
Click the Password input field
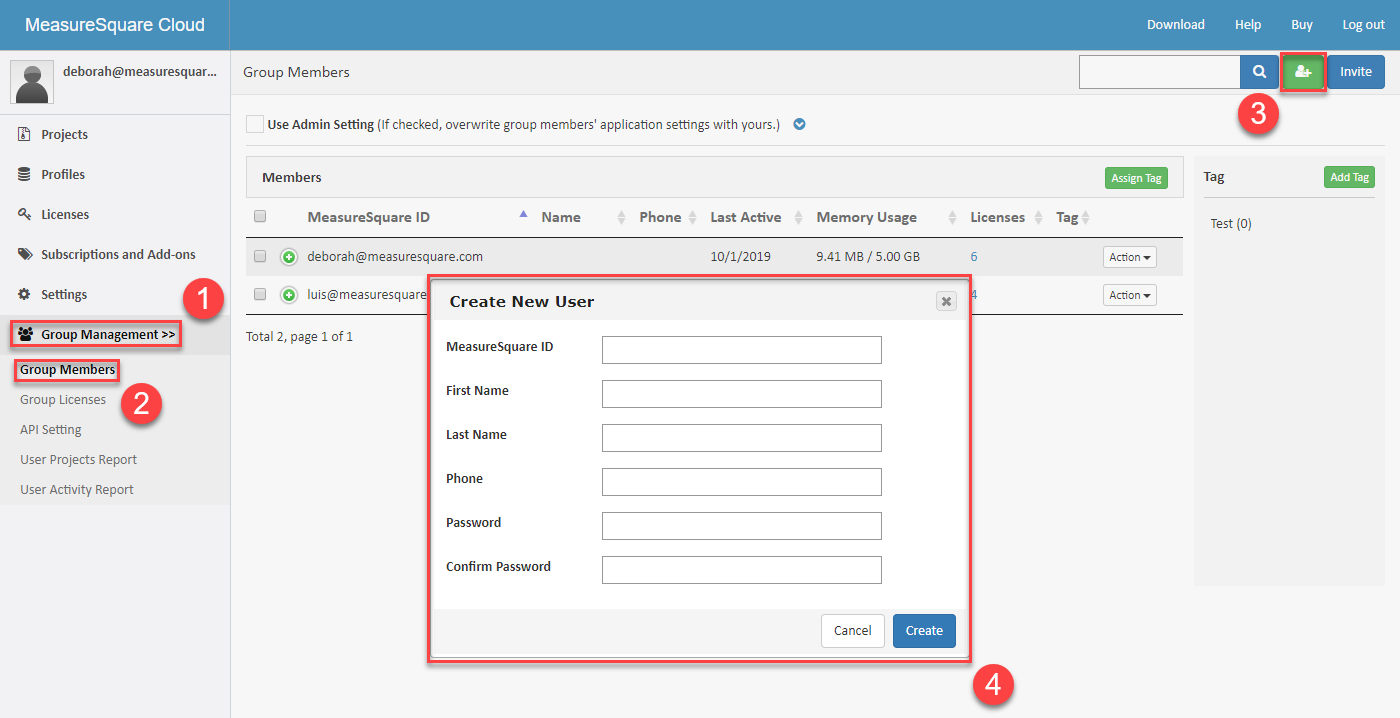click(742, 526)
